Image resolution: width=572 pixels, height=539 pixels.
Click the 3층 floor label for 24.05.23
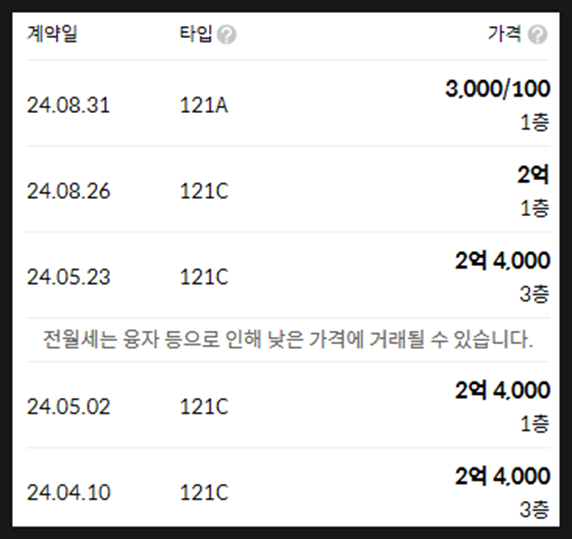click(x=534, y=294)
